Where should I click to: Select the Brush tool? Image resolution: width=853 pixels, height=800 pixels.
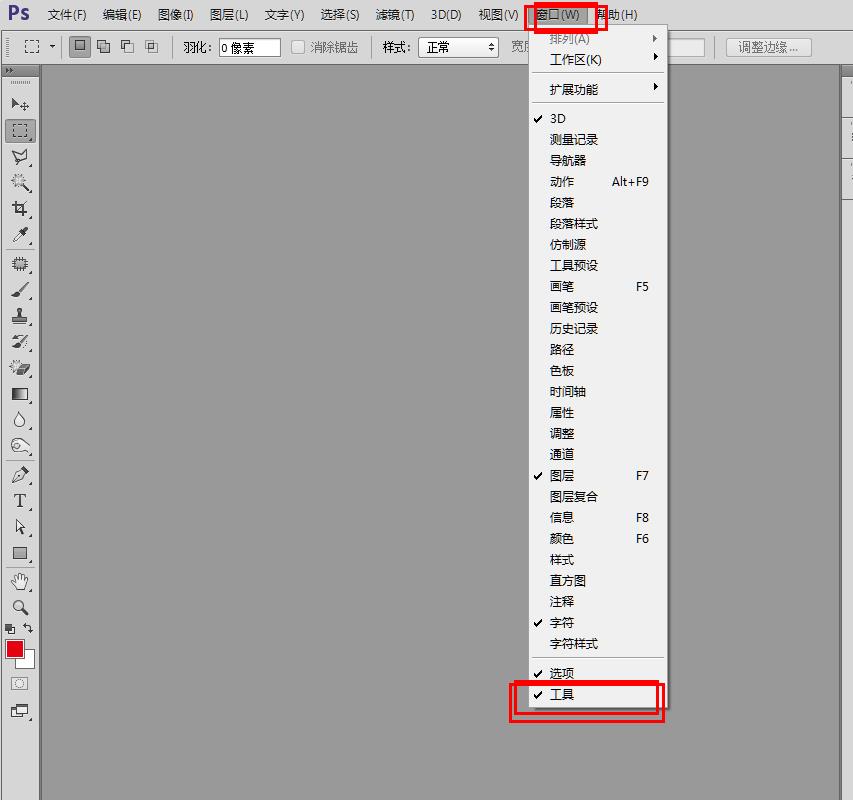(x=20, y=290)
